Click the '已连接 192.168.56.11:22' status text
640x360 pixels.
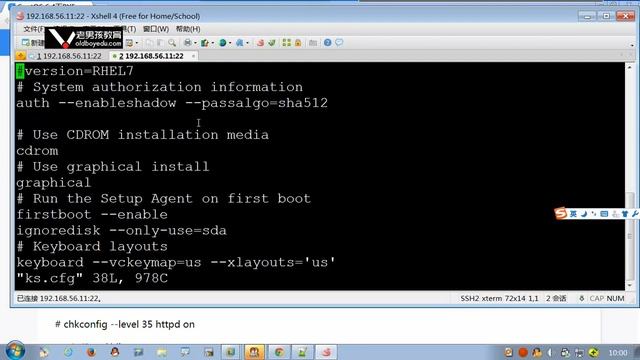(x=59, y=298)
